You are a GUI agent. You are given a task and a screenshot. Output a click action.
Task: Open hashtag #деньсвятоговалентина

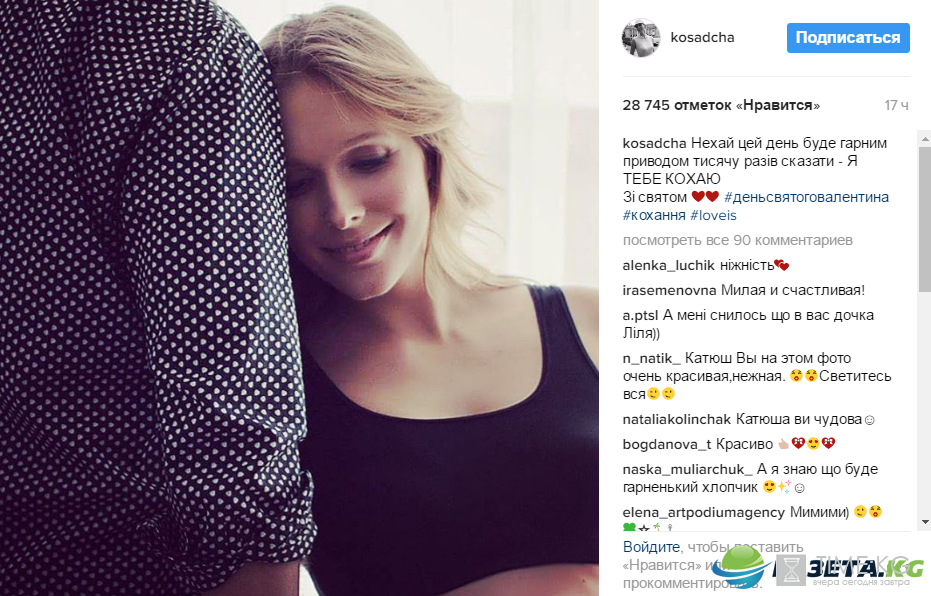(806, 197)
